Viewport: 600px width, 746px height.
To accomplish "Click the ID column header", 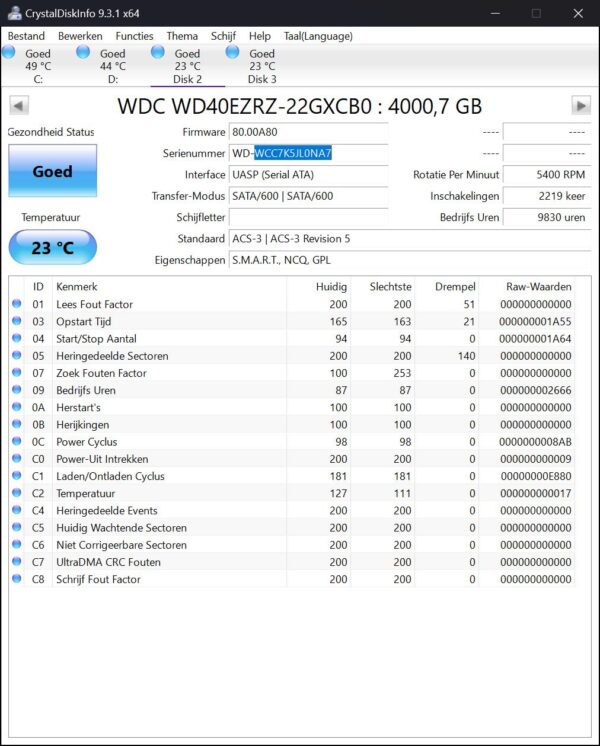I will (38, 286).
